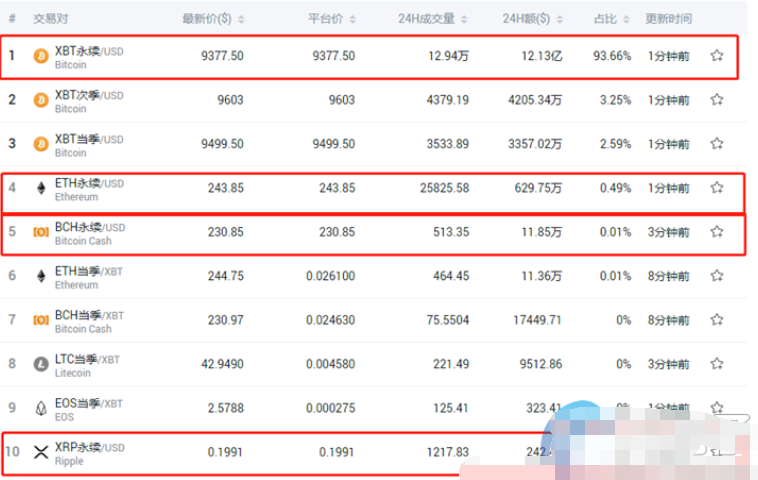The height and width of the screenshot is (480, 758).
Task: Click the EOS icon in EOS当季/XBT row
Action: (41, 408)
